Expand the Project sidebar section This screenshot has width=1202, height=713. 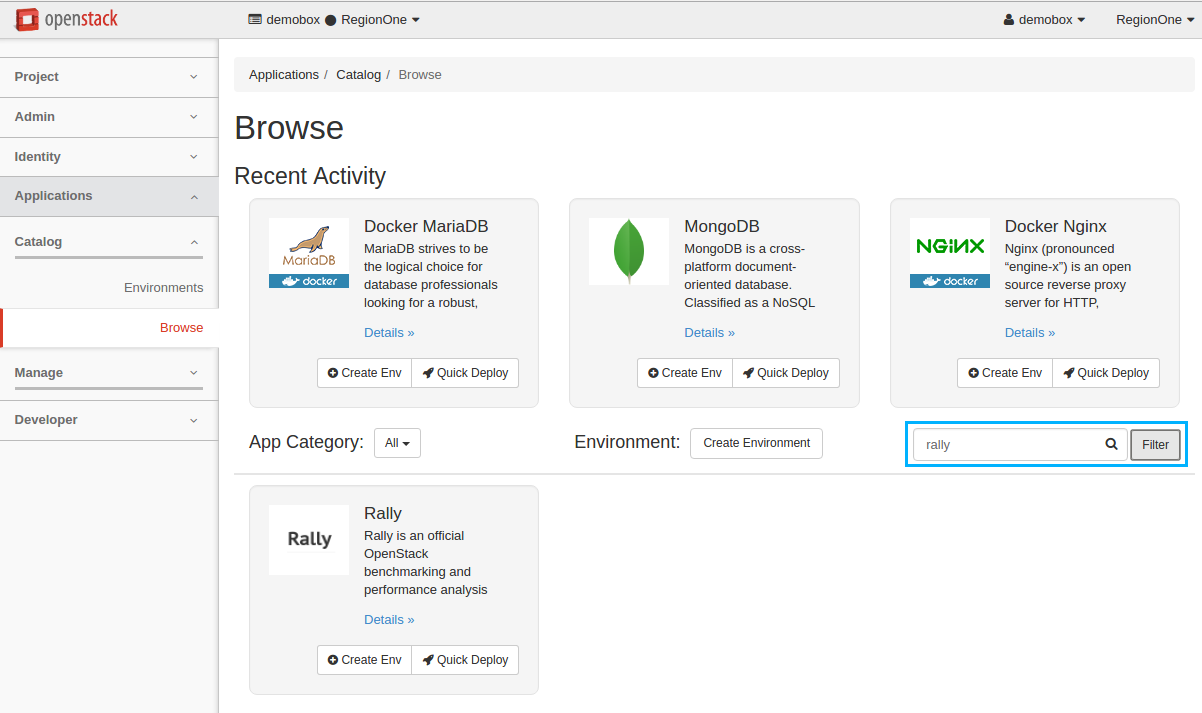click(x=108, y=76)
